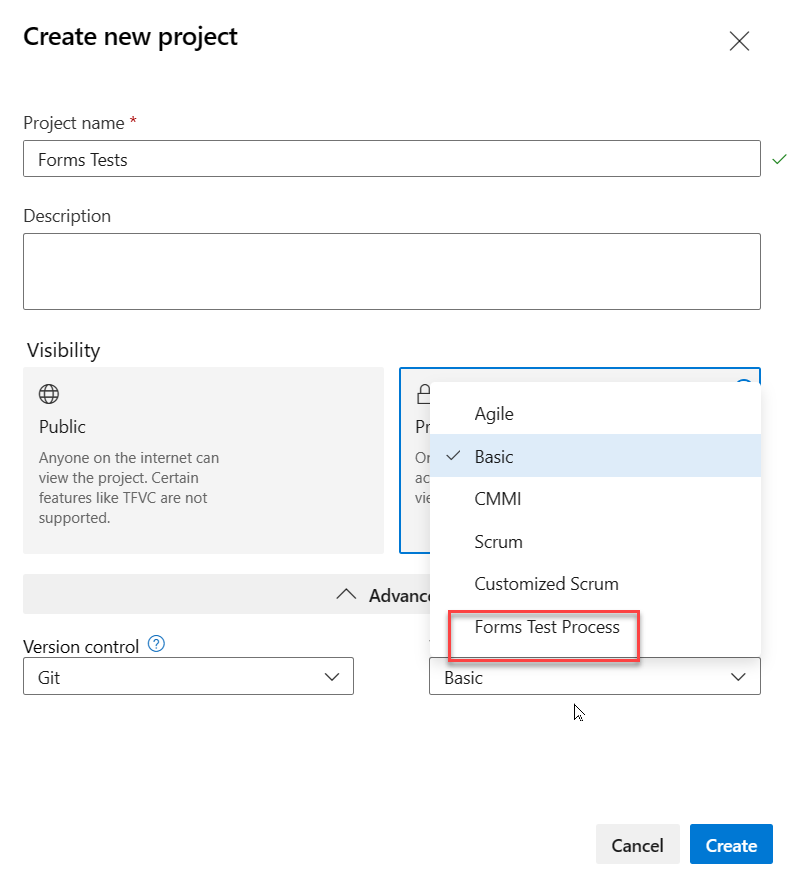Click the Create button
The height and width of the screenshot is (880, 796).
click(731, 845)
